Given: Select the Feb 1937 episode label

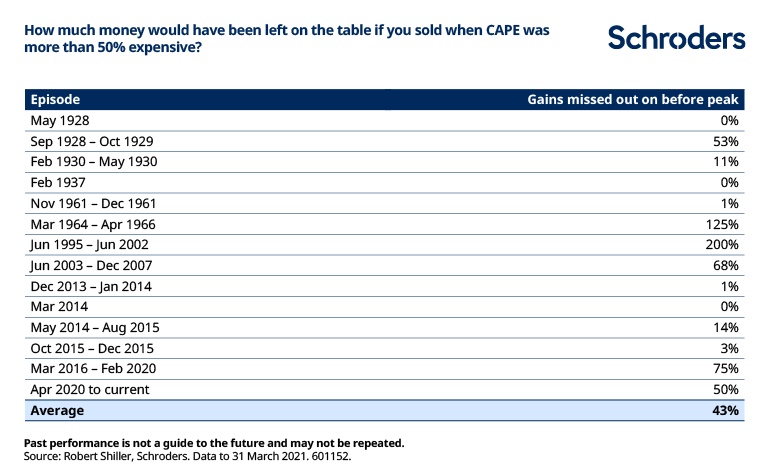Looking at the screenshot, I should pos(58,182).
